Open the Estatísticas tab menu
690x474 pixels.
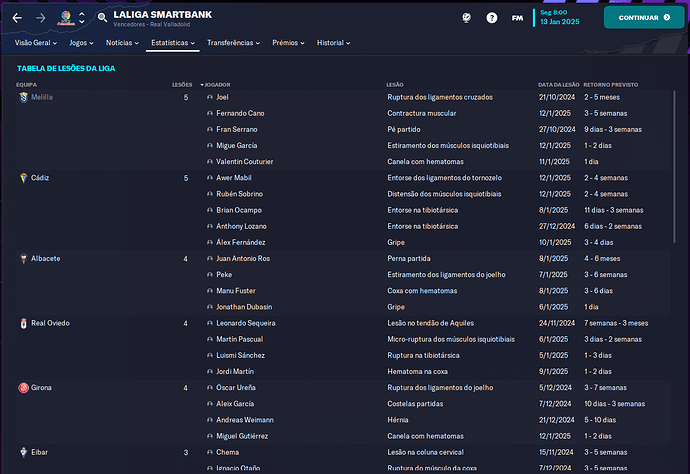[x=173, y=43]
